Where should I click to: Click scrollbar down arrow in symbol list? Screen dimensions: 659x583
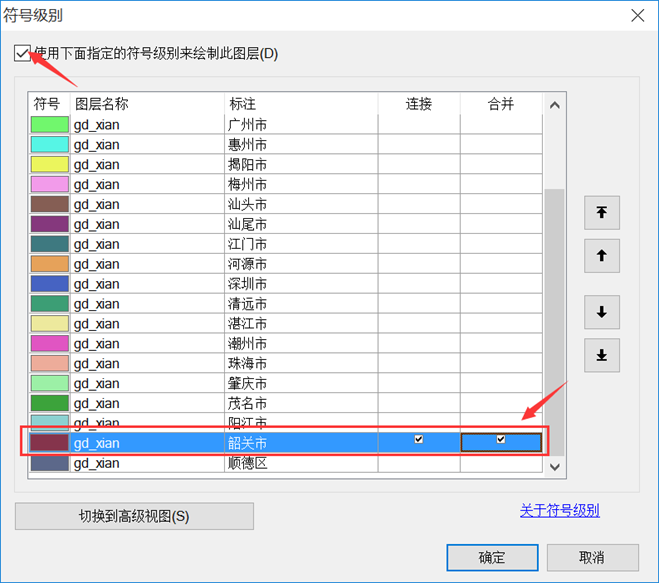coord(554,467)
